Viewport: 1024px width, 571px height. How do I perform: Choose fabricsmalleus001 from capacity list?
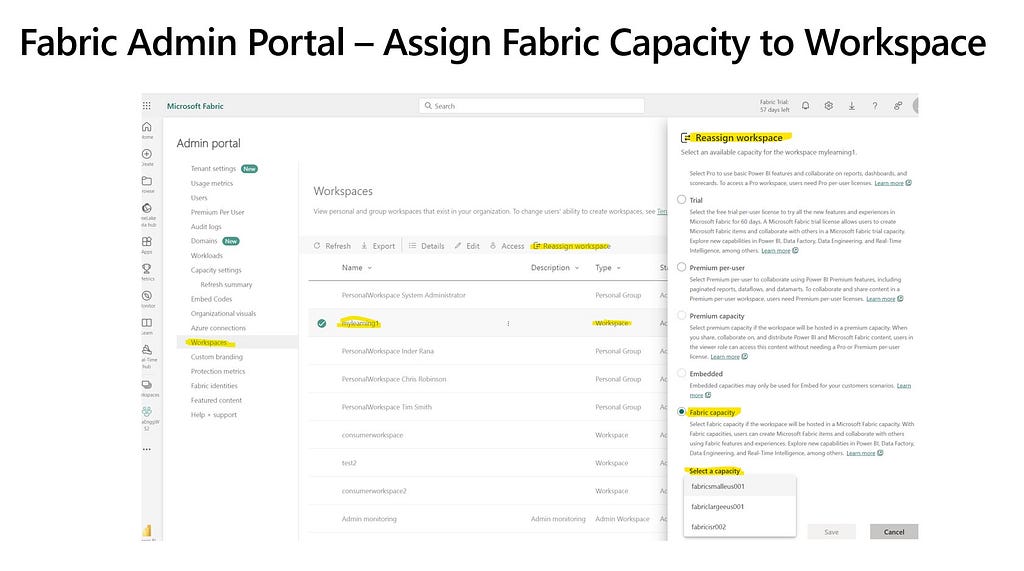tap(739, 486)
